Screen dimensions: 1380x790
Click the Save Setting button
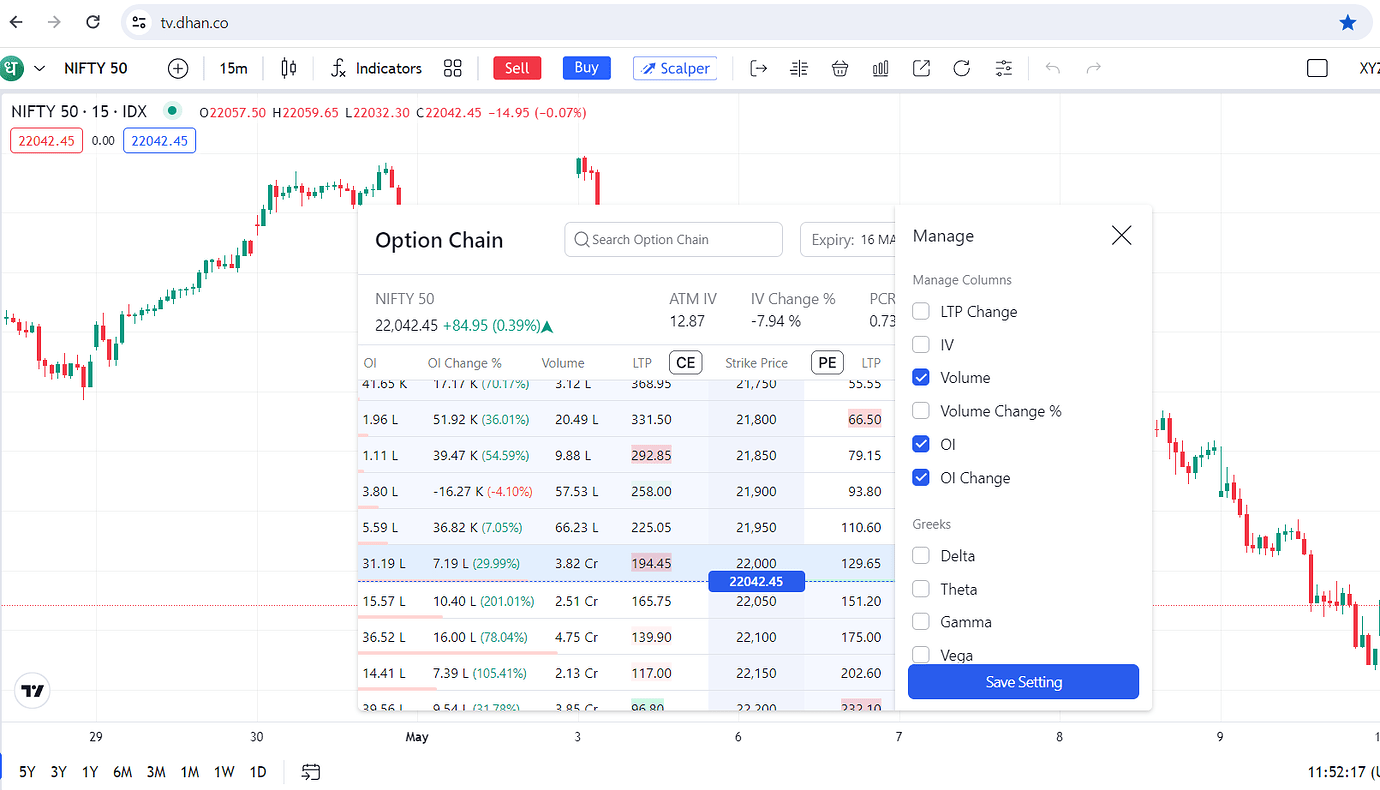(x=1023, y=681)
